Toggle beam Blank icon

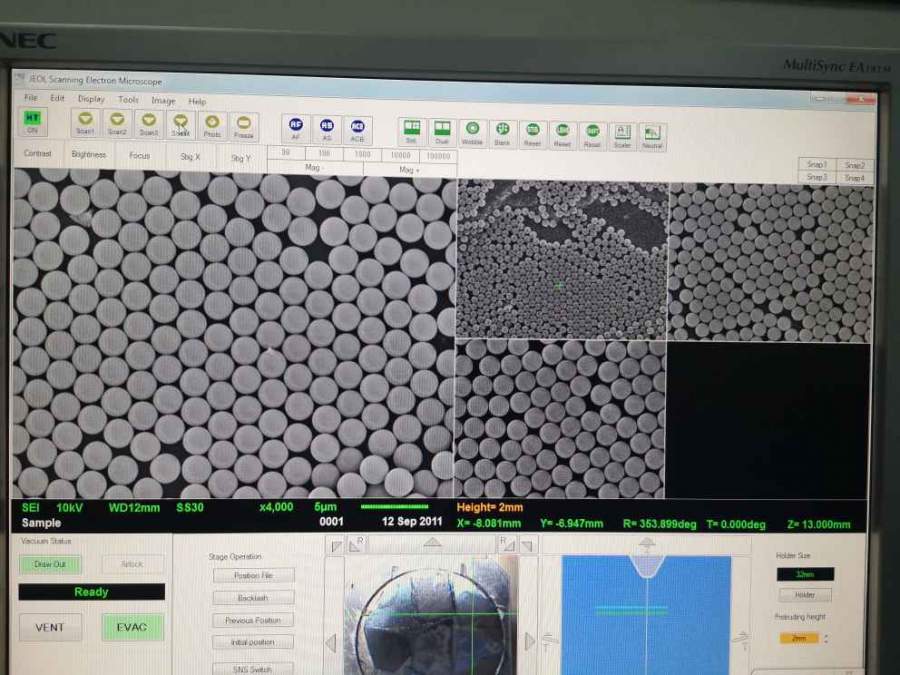tap(502, 133)
